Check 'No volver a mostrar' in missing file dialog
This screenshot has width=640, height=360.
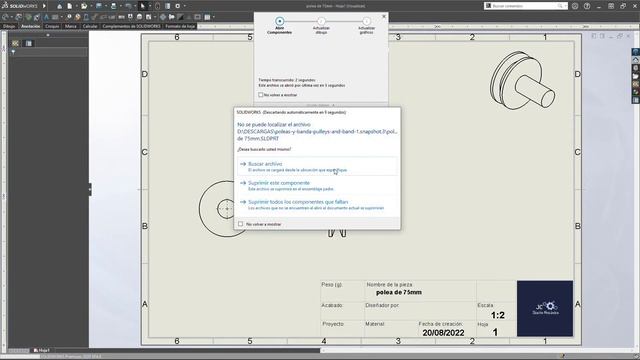(x=240, y=224)
